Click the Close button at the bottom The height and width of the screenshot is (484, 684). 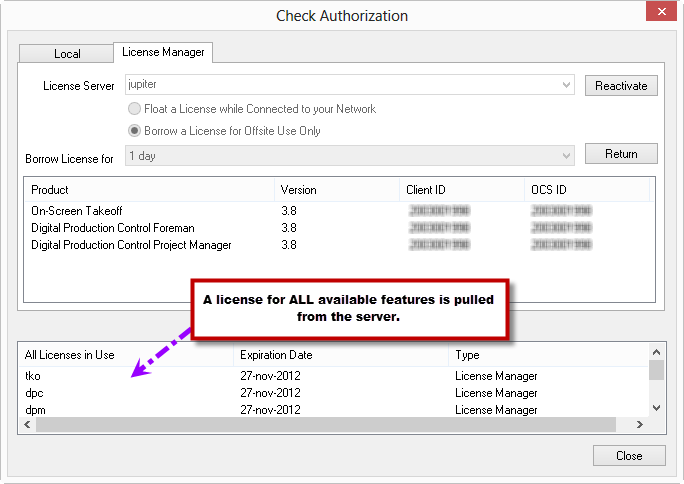tap(629, 456)
